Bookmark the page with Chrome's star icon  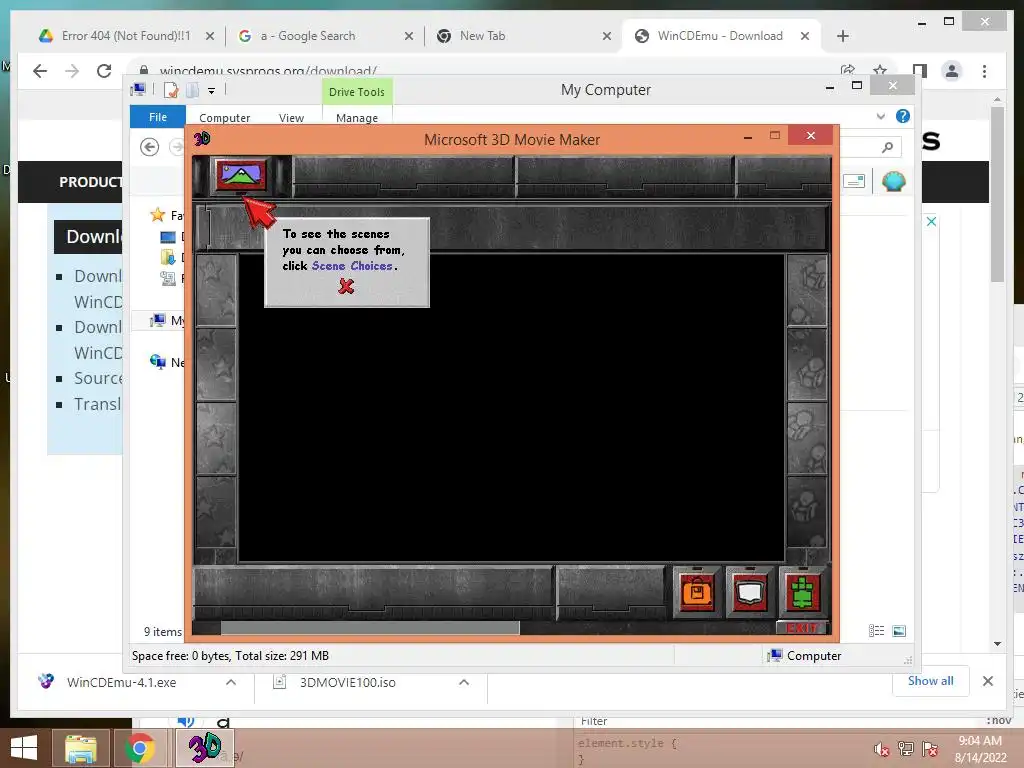[x=880, y=69]
